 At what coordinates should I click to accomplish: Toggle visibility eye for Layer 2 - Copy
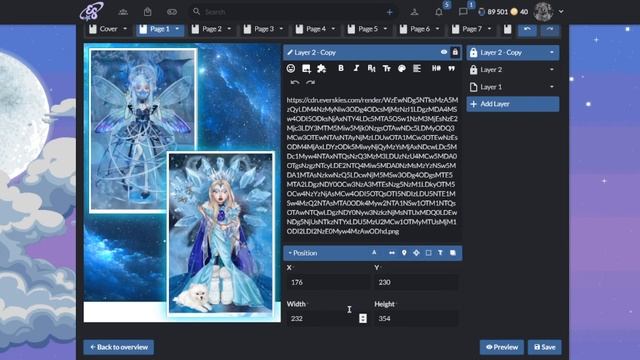pos(444,52)
